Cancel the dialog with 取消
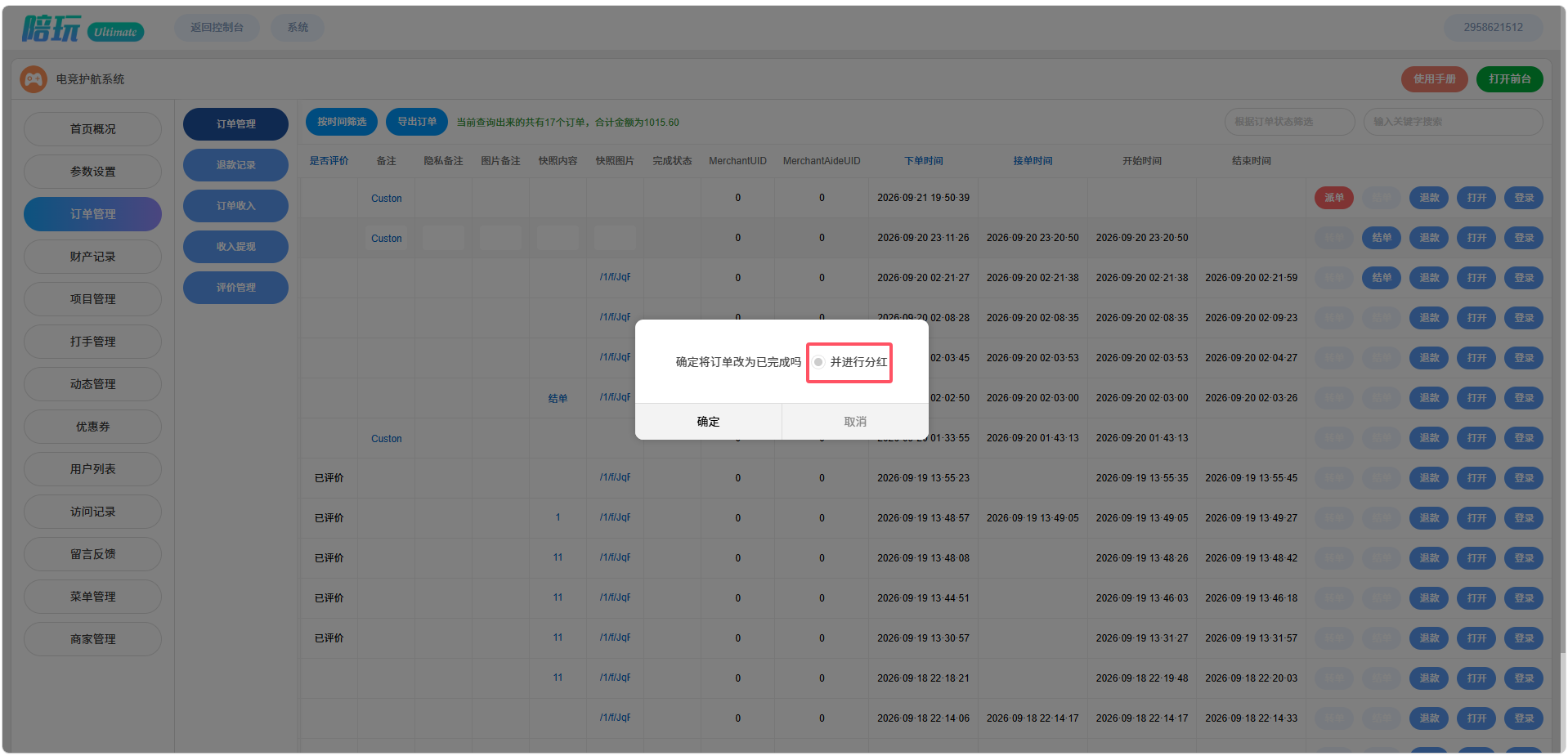Screen dimensions: 1568x756 pos(855,422)
